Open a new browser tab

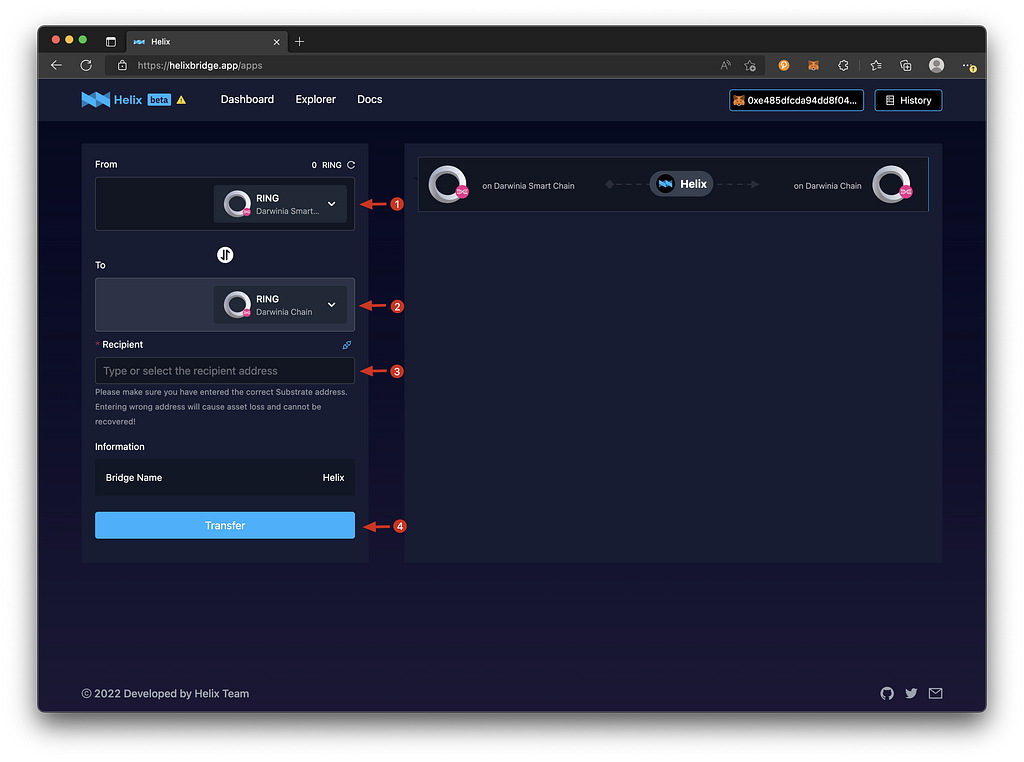tap(300, 42)
